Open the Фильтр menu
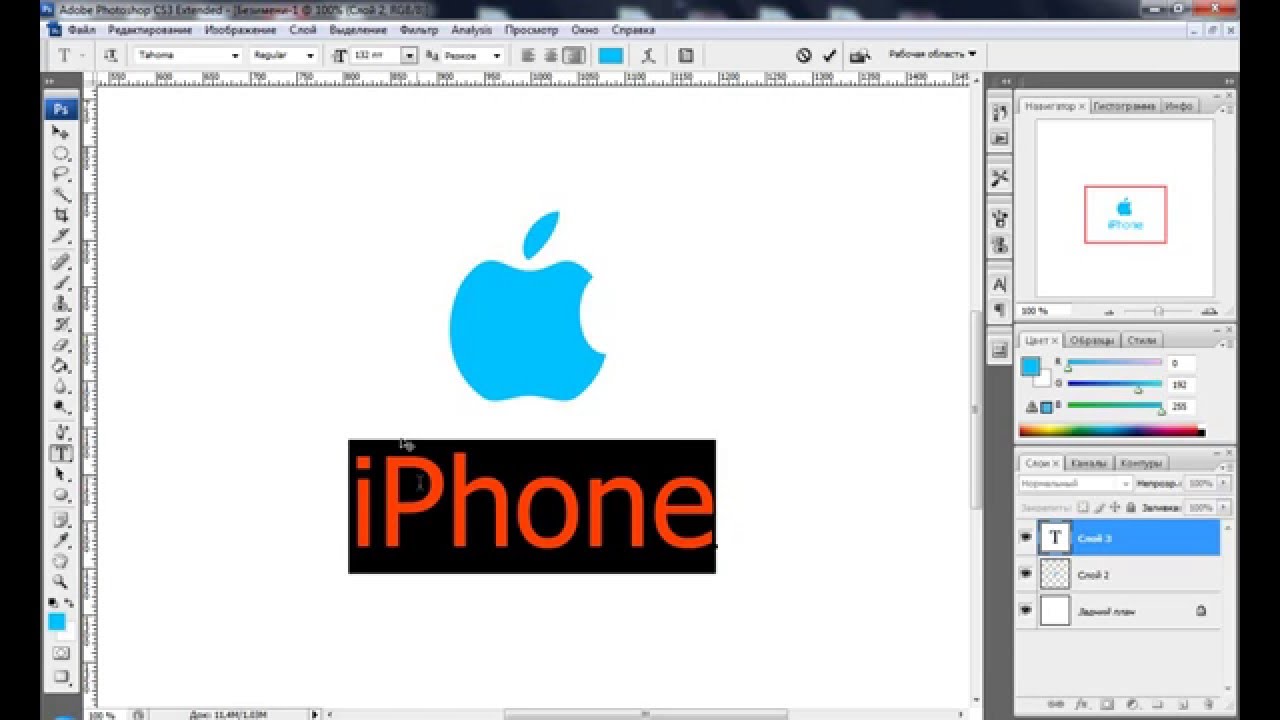Screen dimensions: 1280x720 419,30
